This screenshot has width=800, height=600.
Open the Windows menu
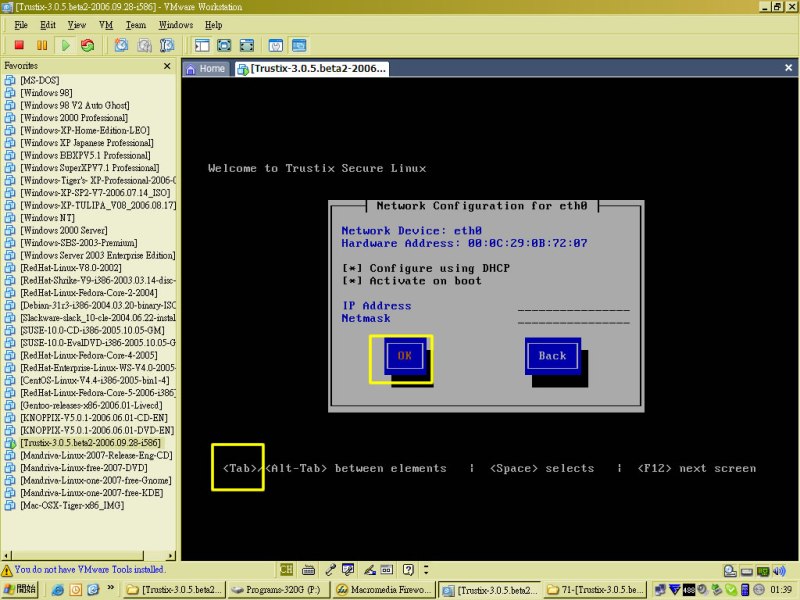pos(176,25)
